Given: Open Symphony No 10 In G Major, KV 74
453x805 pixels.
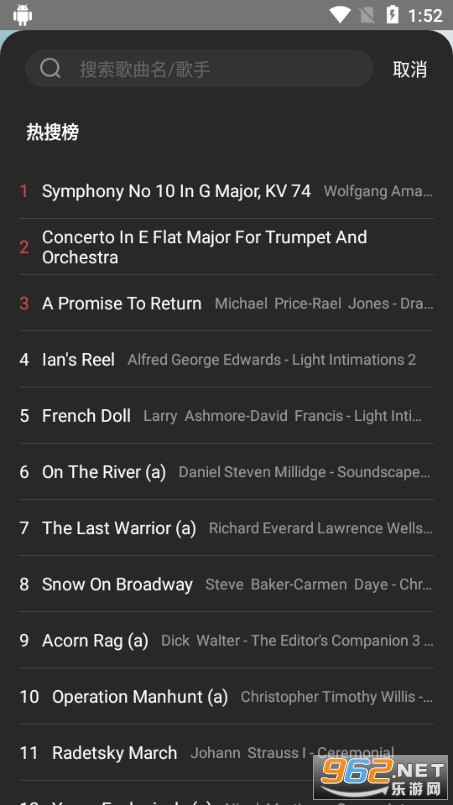Looking at the screenshot, I should (226, 191).
